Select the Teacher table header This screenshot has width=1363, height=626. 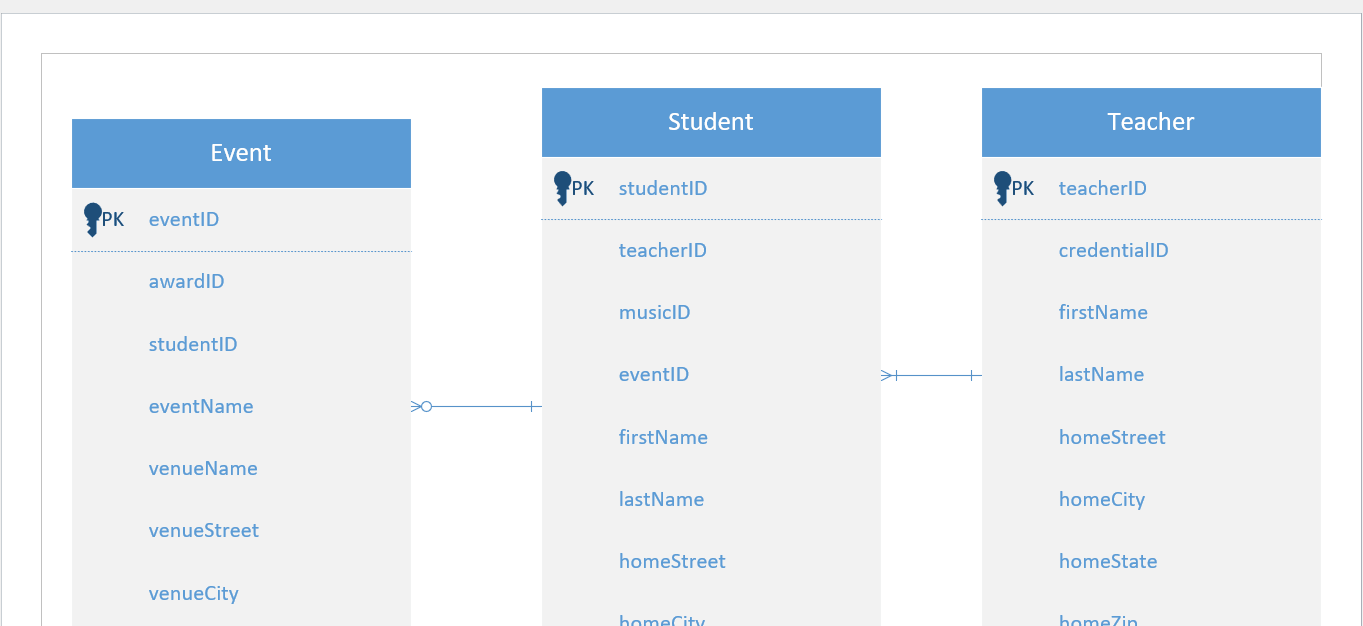tap(1151, 122)
